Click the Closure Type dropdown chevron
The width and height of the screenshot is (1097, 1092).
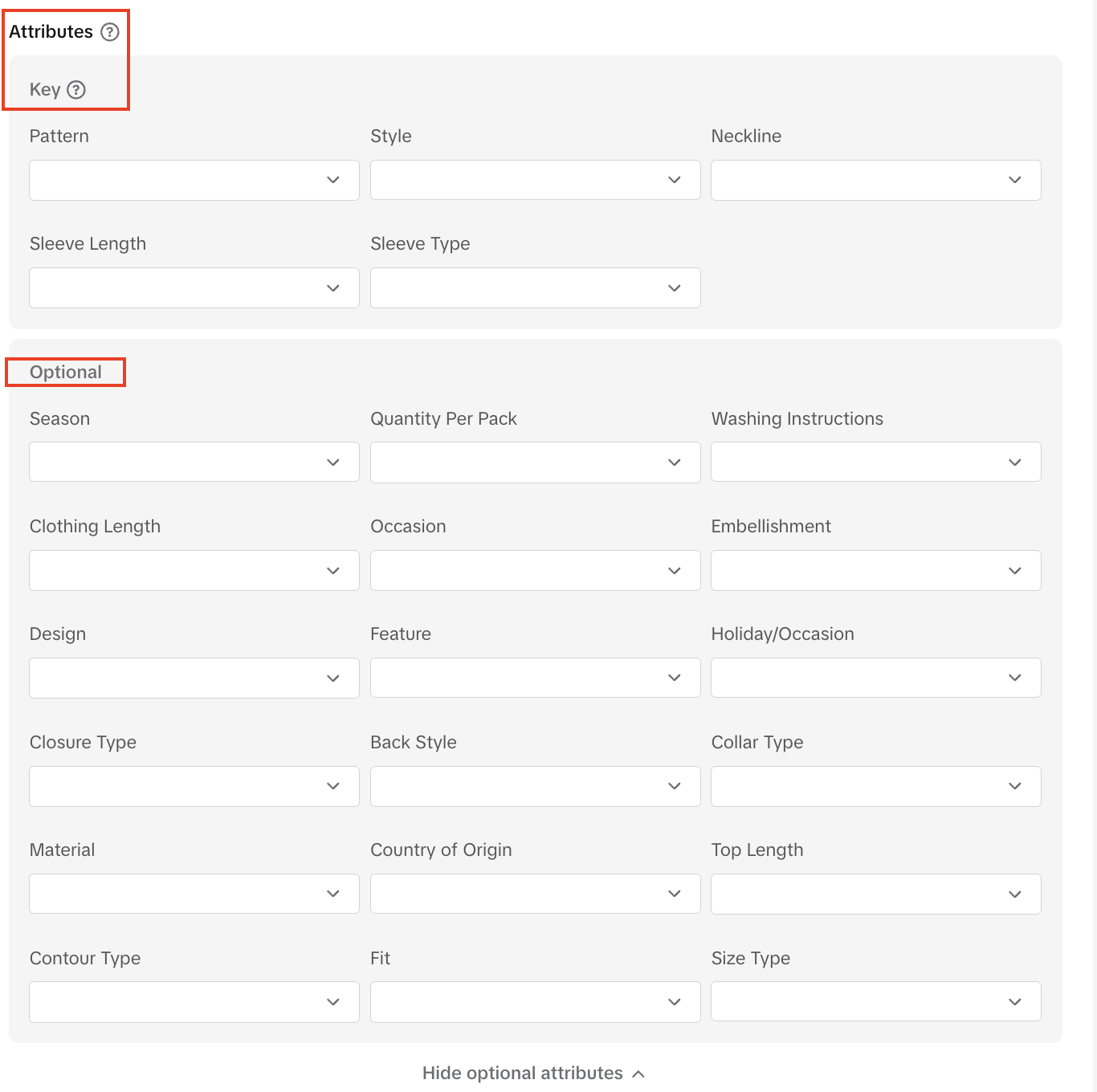333,786
